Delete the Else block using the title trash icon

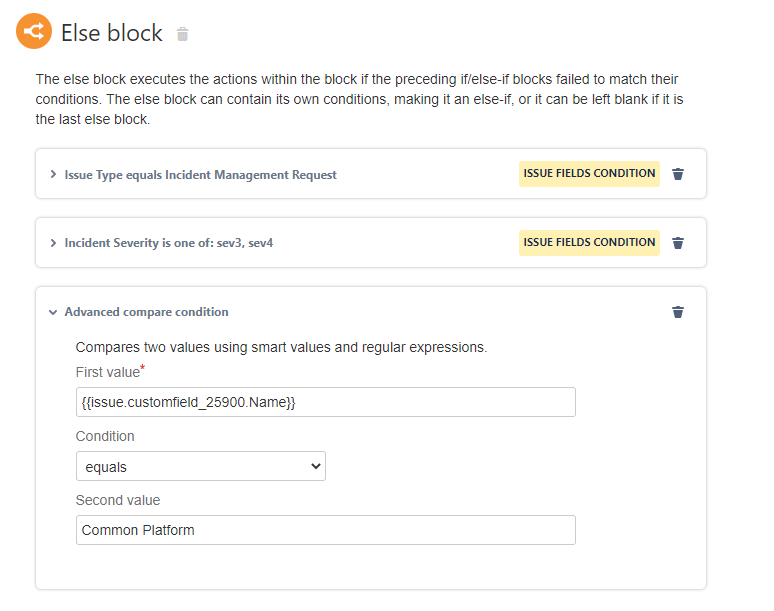182,34
